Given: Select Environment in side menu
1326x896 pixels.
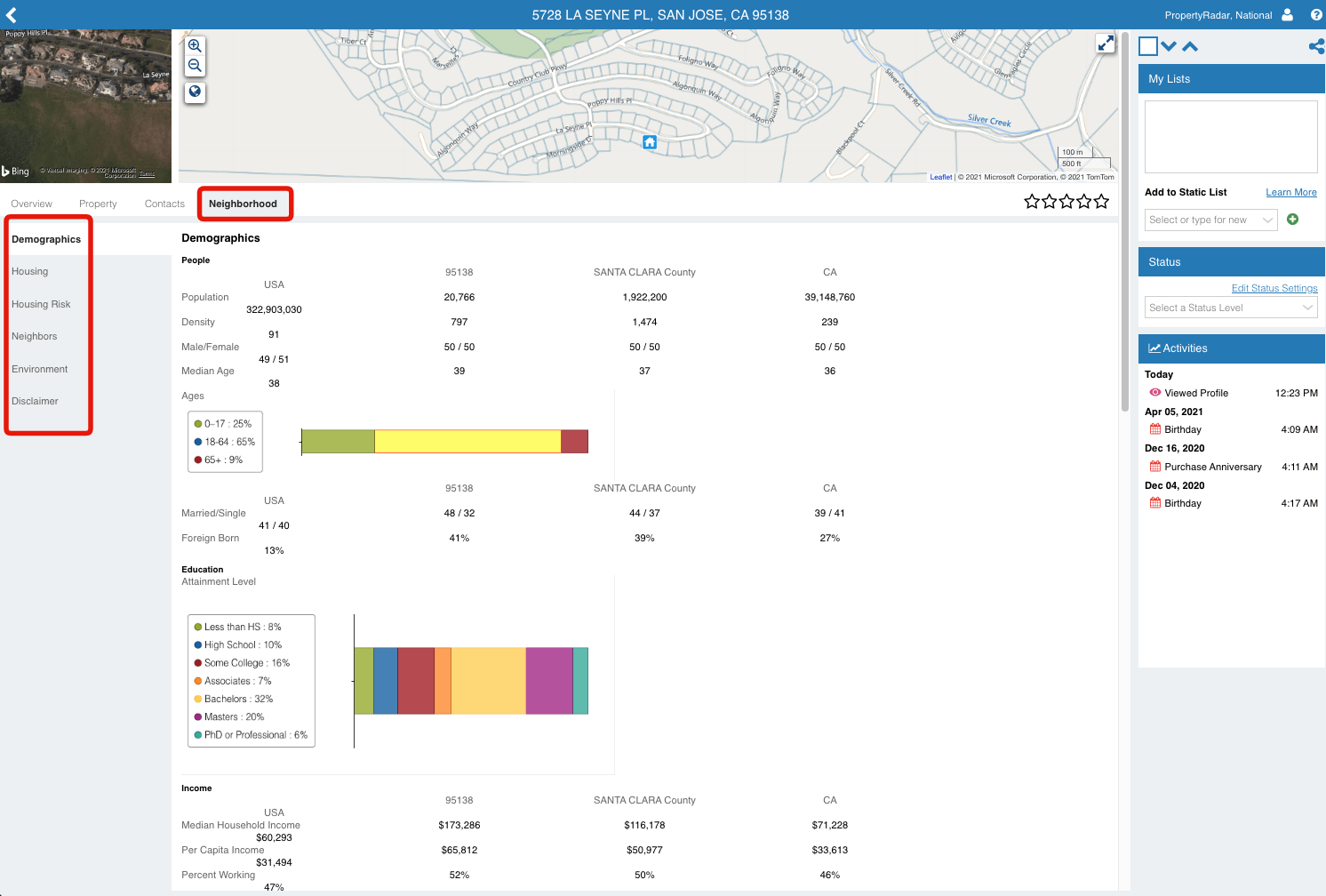Looking at the screenshot, I should (x=39, y=369).
